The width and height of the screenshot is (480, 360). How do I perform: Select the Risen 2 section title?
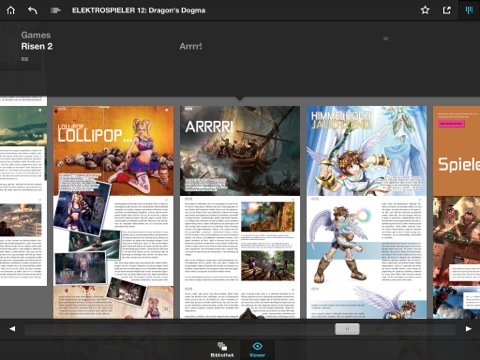click(x=37, y=46)
